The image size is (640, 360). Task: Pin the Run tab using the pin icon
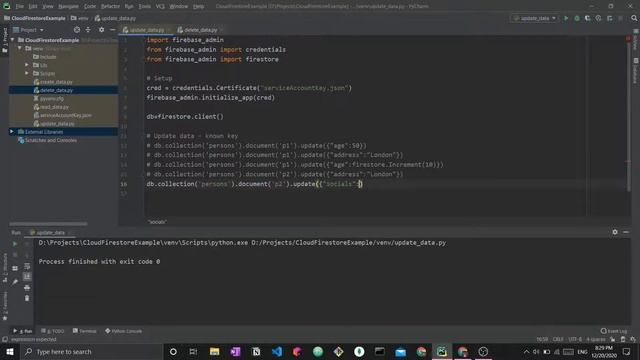(15, 282)
